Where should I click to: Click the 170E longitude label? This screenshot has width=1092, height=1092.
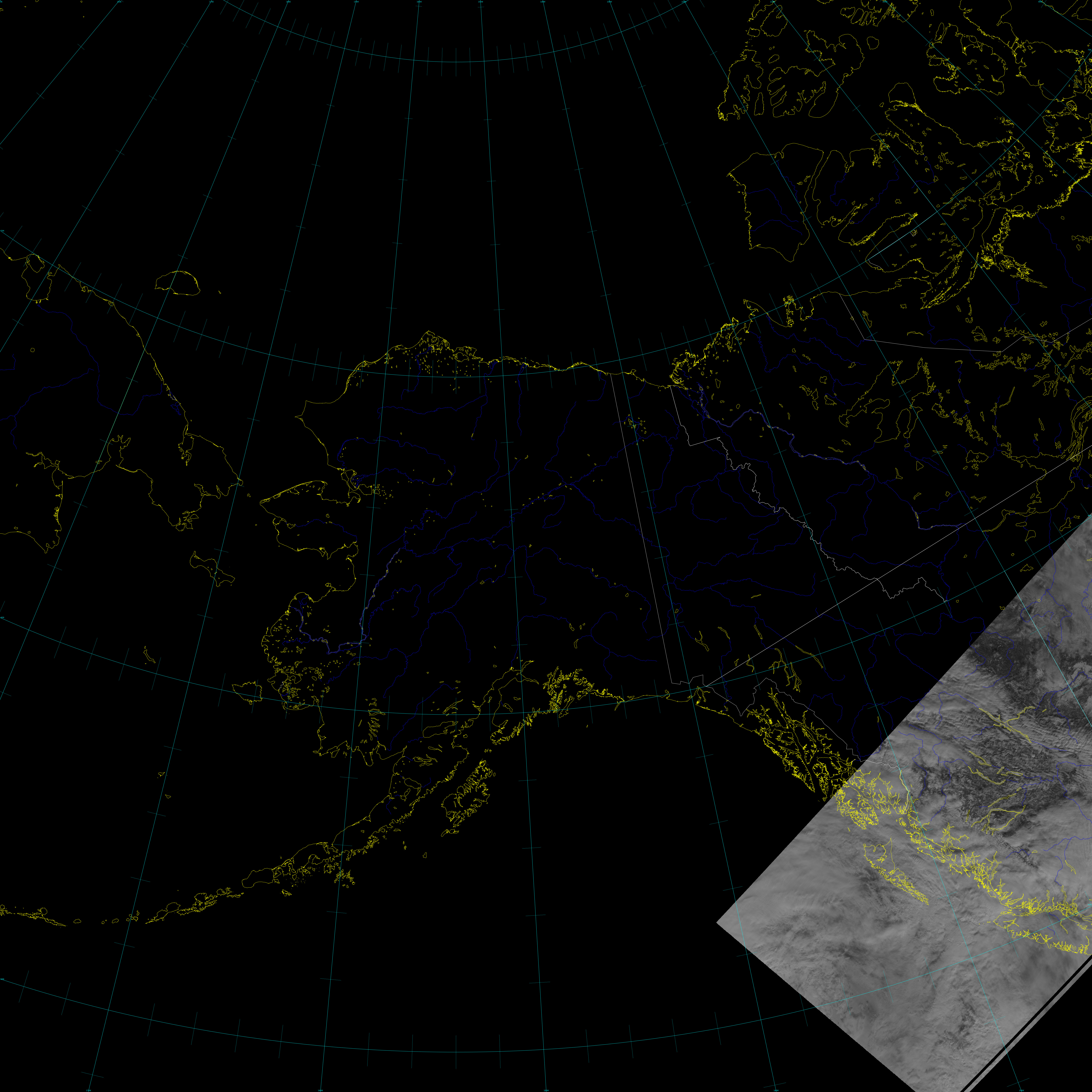coord(211,2)
